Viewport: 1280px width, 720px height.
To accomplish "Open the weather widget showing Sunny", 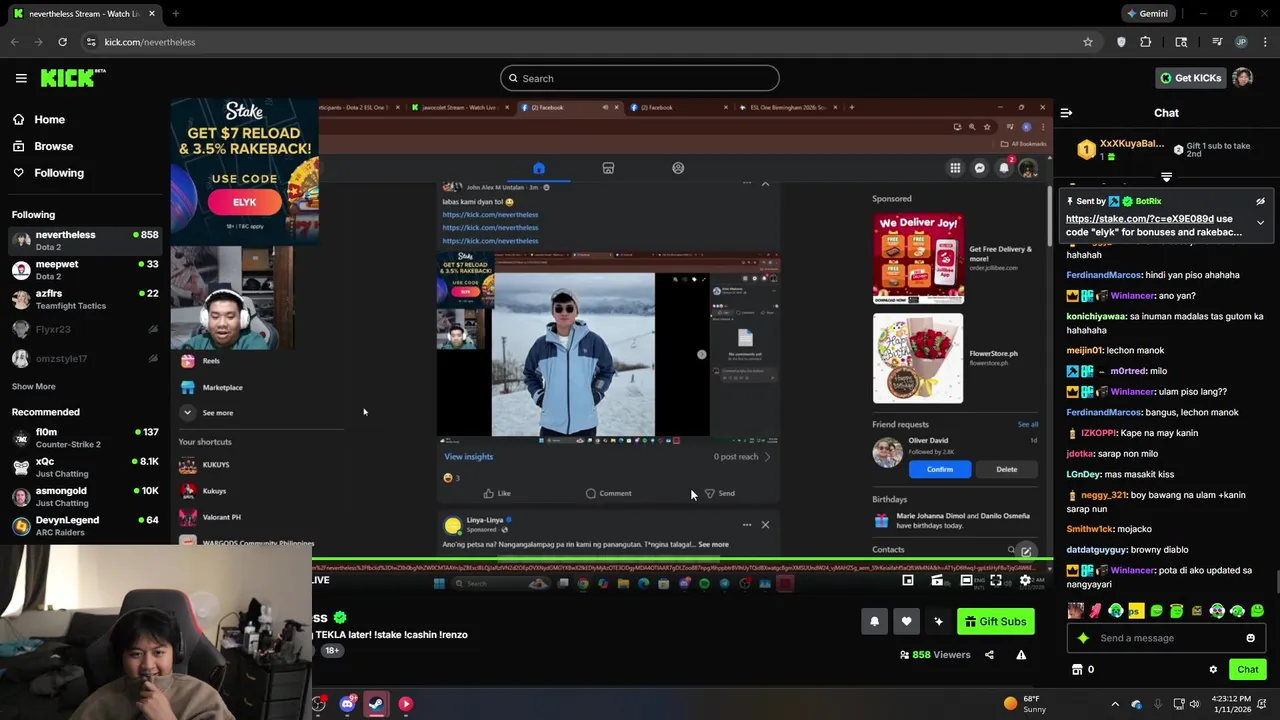I will pos(1024,704).
